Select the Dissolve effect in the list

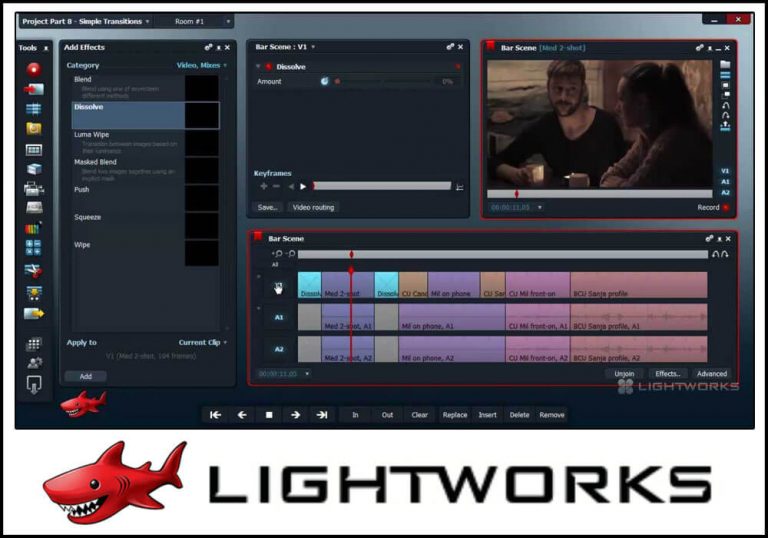click(x=145, y=115)
